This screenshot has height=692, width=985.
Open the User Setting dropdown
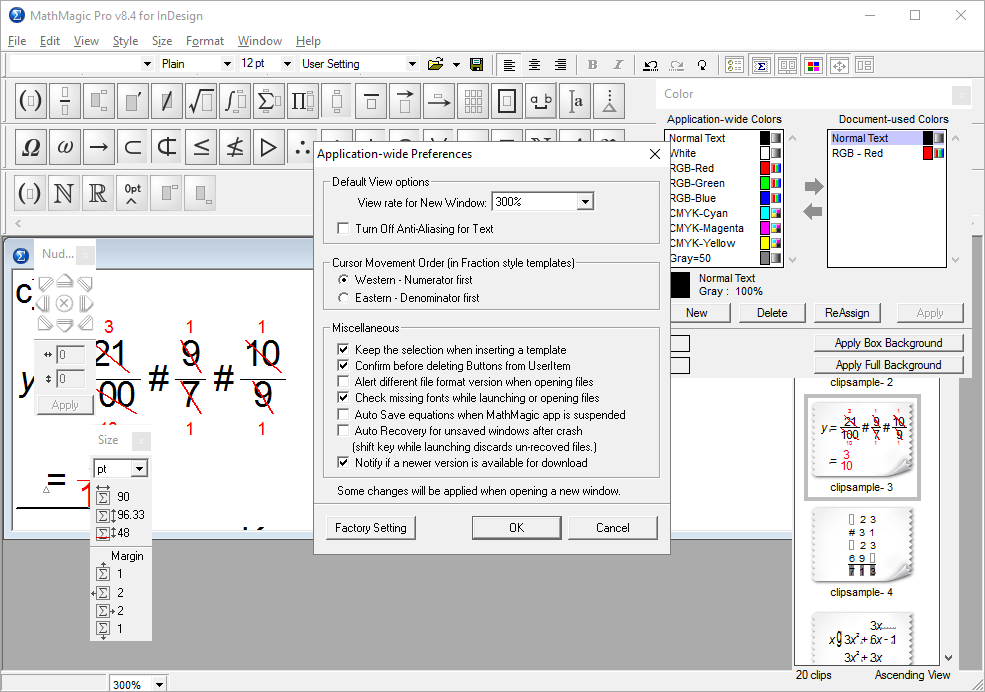[x=412, y=64]
